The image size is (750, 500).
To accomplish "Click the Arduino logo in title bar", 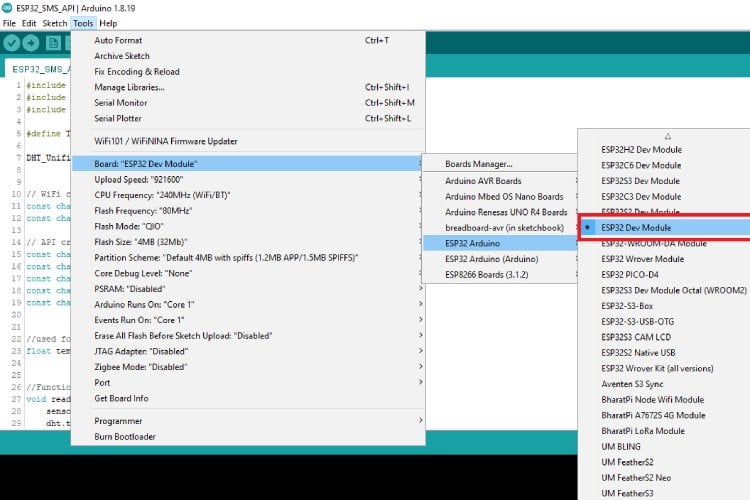I will (8, 7).
